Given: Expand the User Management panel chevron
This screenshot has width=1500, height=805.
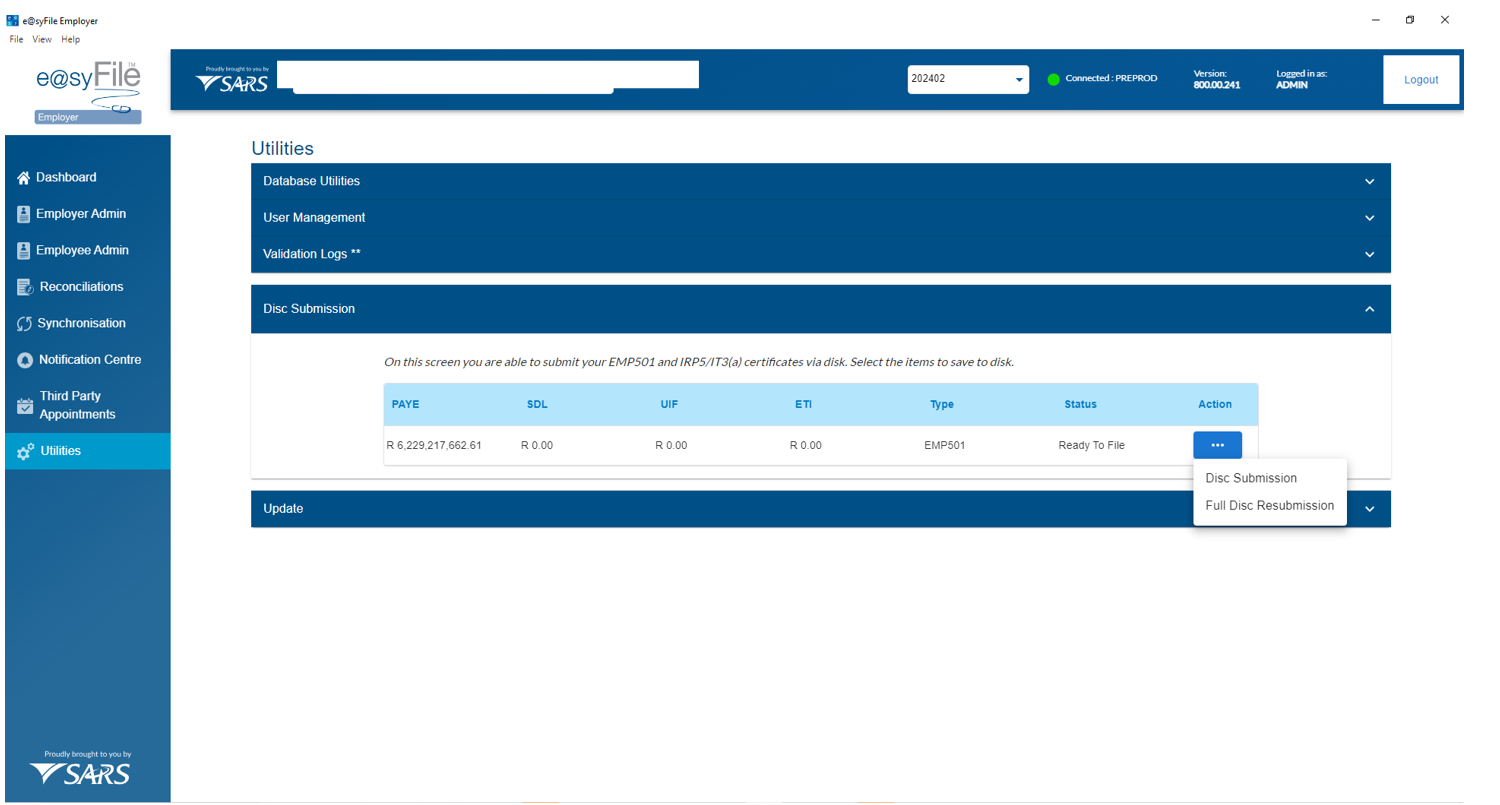Looking at the screenshot, I should [1369, 218].
